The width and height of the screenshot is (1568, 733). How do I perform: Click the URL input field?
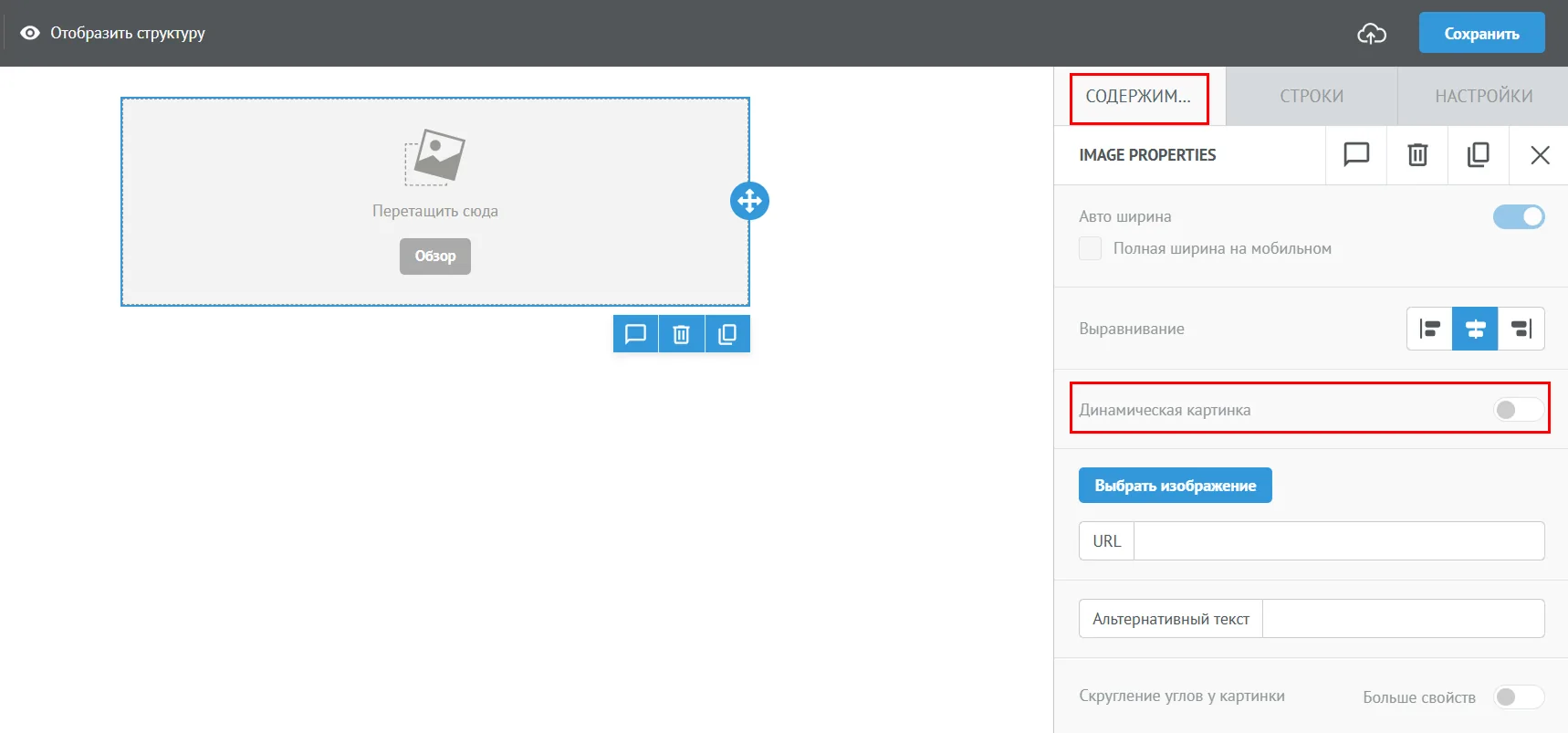coord(1339,541)
